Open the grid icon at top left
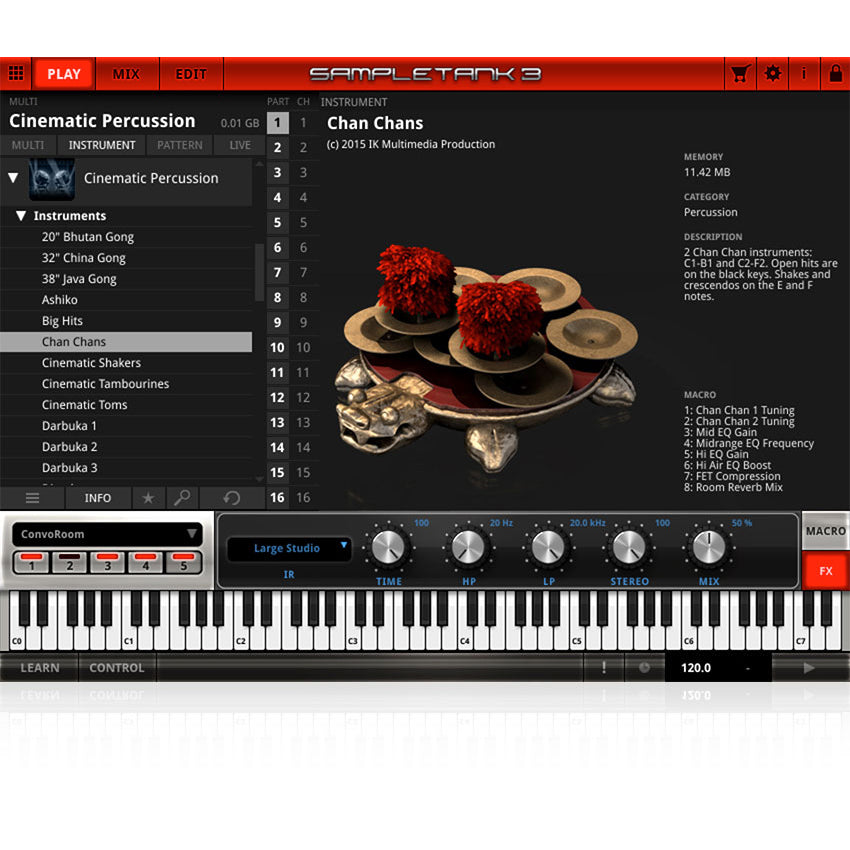The width and height of the screenshot is (850, 850). click(17, 73)
